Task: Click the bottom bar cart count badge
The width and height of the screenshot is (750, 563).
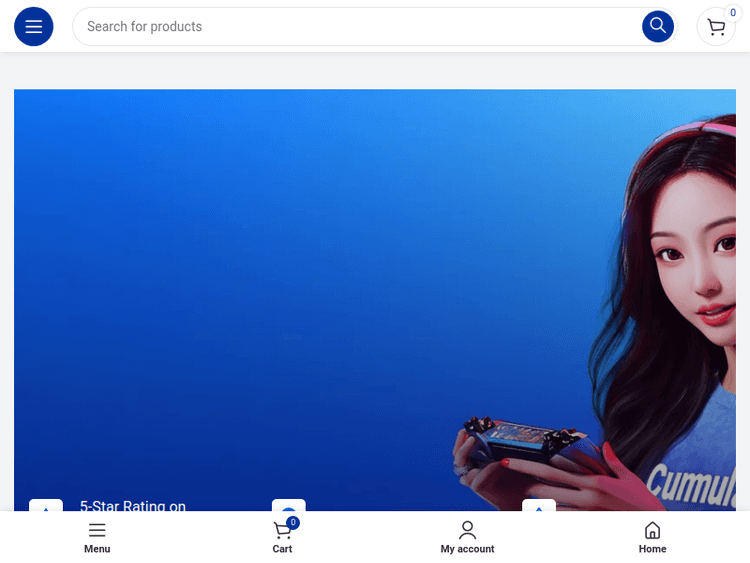Action: (292, 522)
